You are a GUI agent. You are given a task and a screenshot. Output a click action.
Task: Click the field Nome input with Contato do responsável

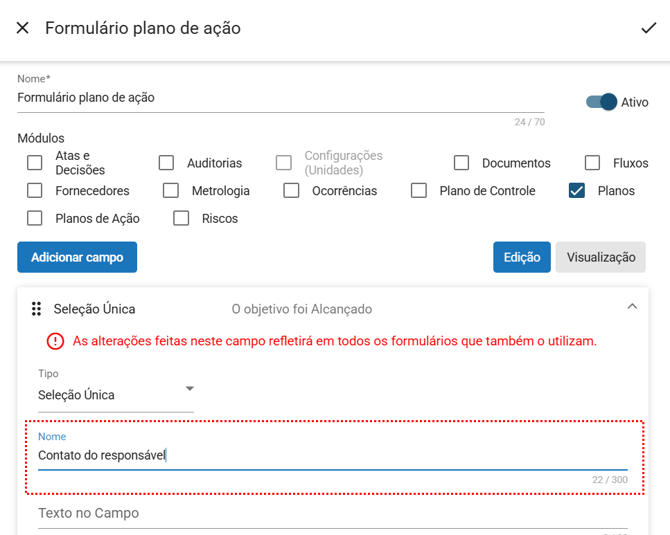pos(332,456)
